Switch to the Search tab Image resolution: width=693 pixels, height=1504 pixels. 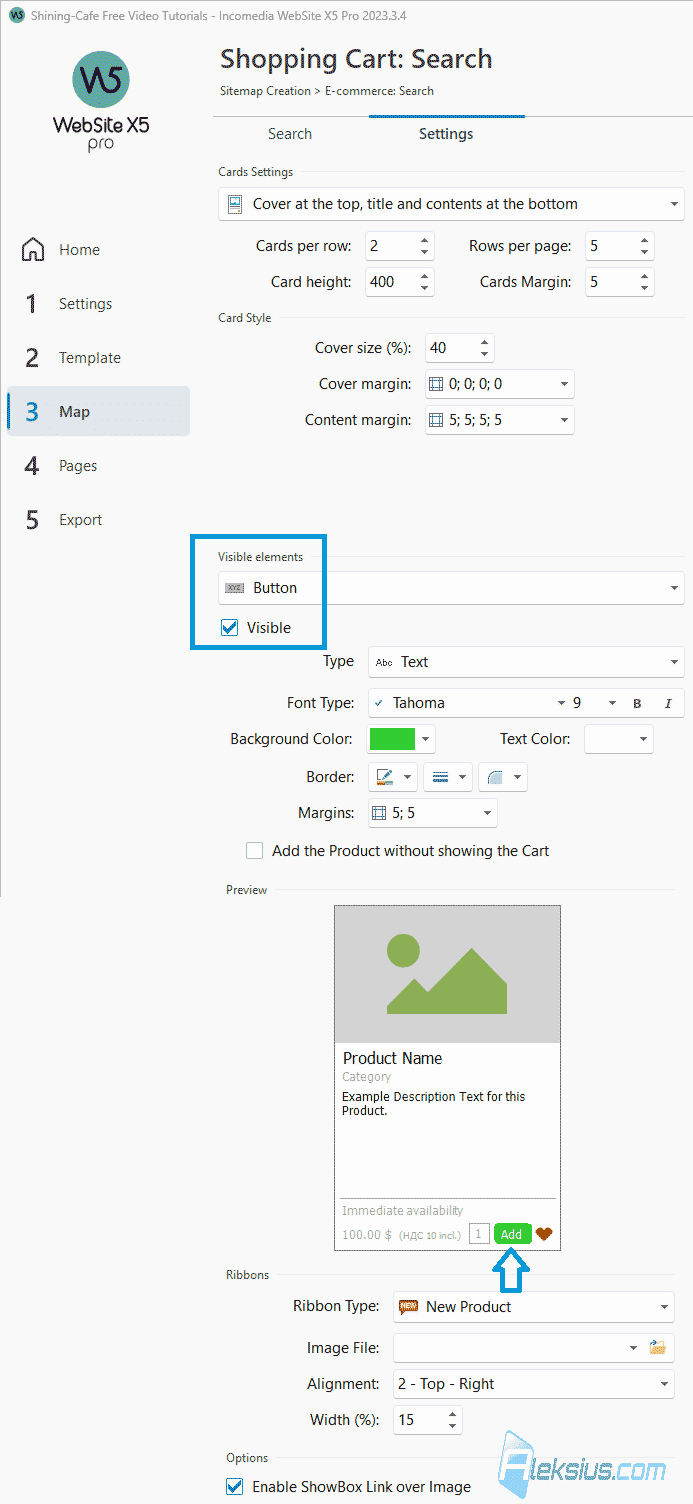pos(290,134)
